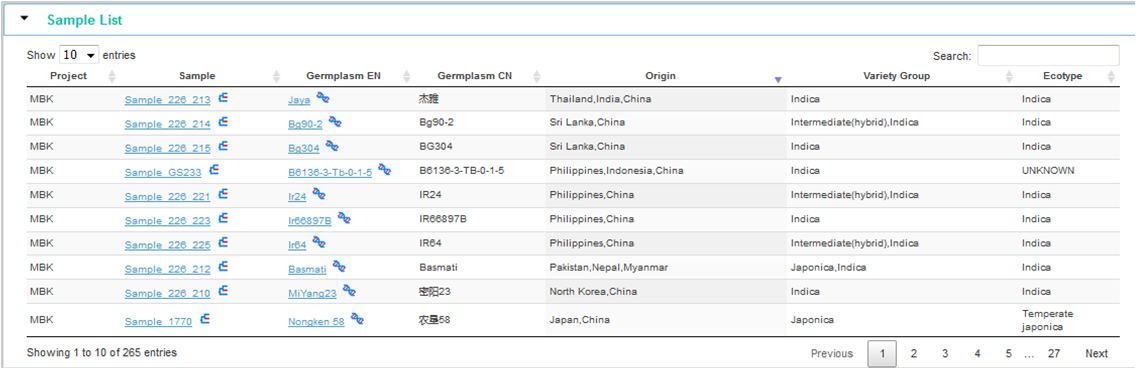Click the icon next to Sample_226_213
This screenshot has height=369, width=1136.
click(224, 98)
